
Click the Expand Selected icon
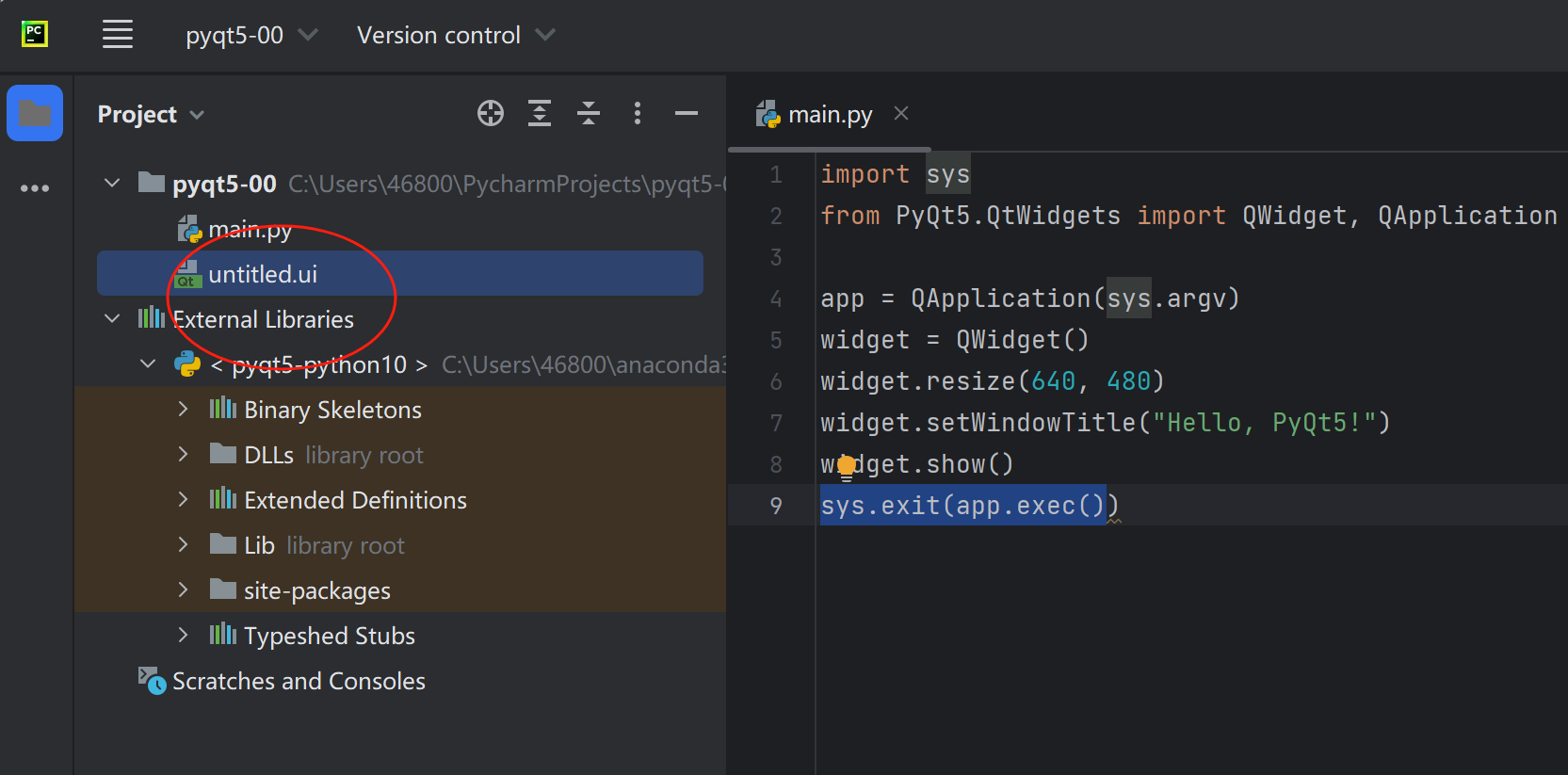pyautogui.click(x=540, y=114)
